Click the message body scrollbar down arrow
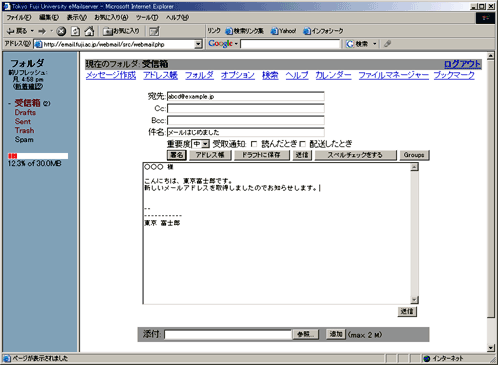Image resolution: width=498 pixels, height=365 pixels. tap(414, 300)
